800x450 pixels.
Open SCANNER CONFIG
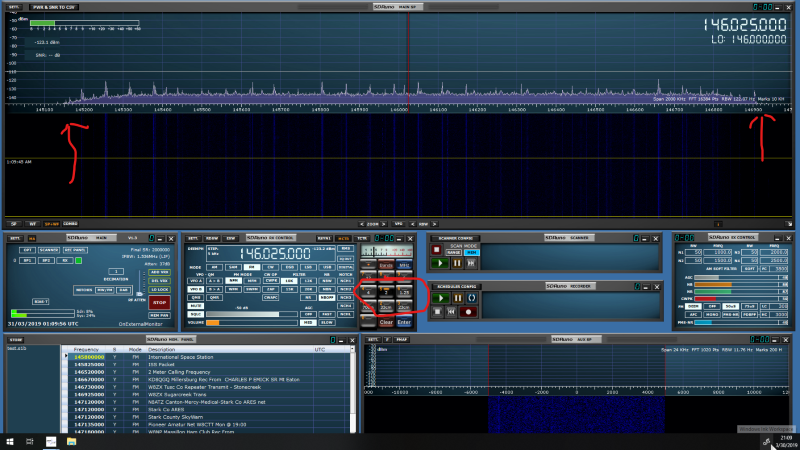click(456, 238)
